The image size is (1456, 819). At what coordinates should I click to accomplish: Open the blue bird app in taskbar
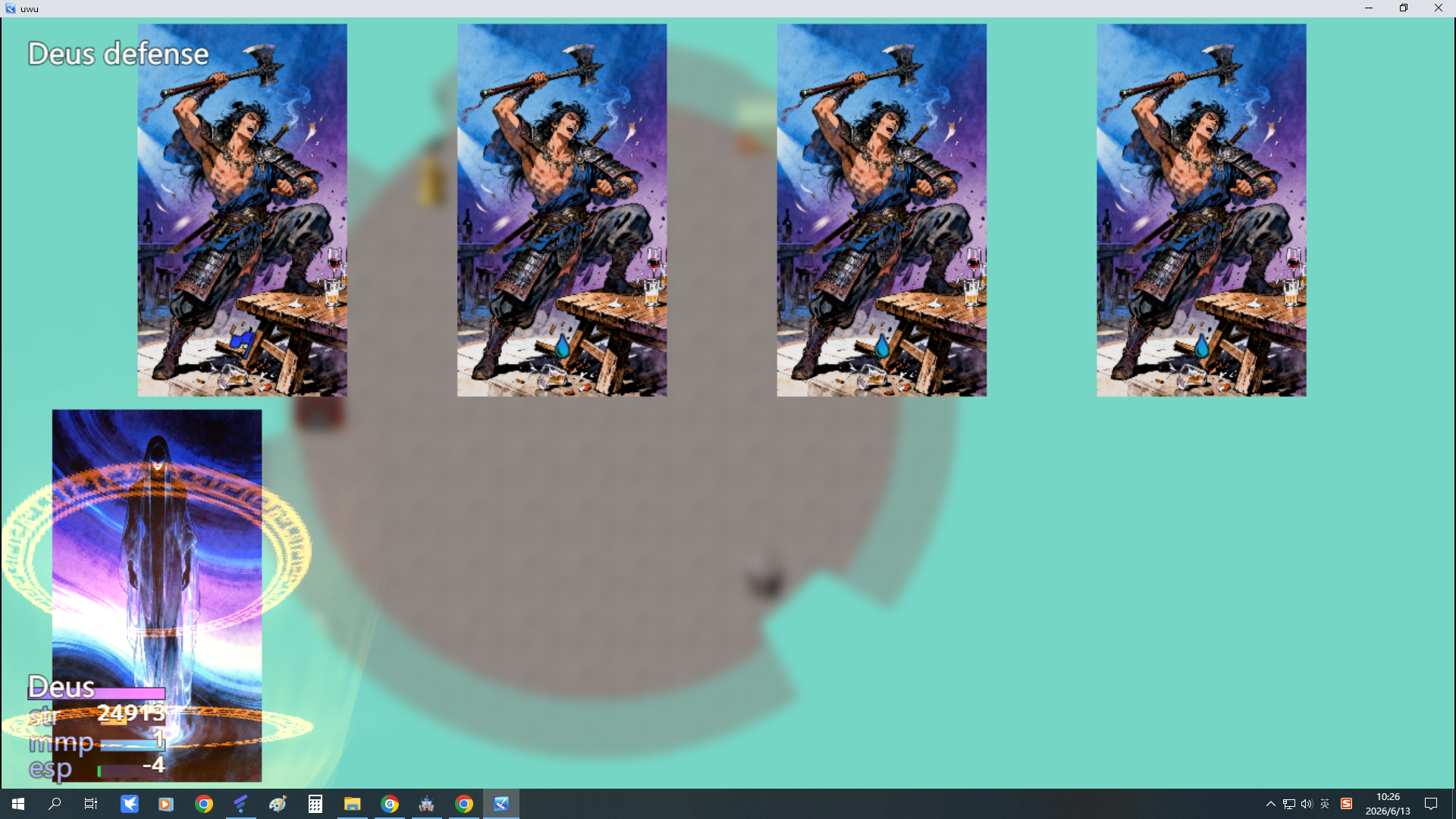tap(130, 804)
